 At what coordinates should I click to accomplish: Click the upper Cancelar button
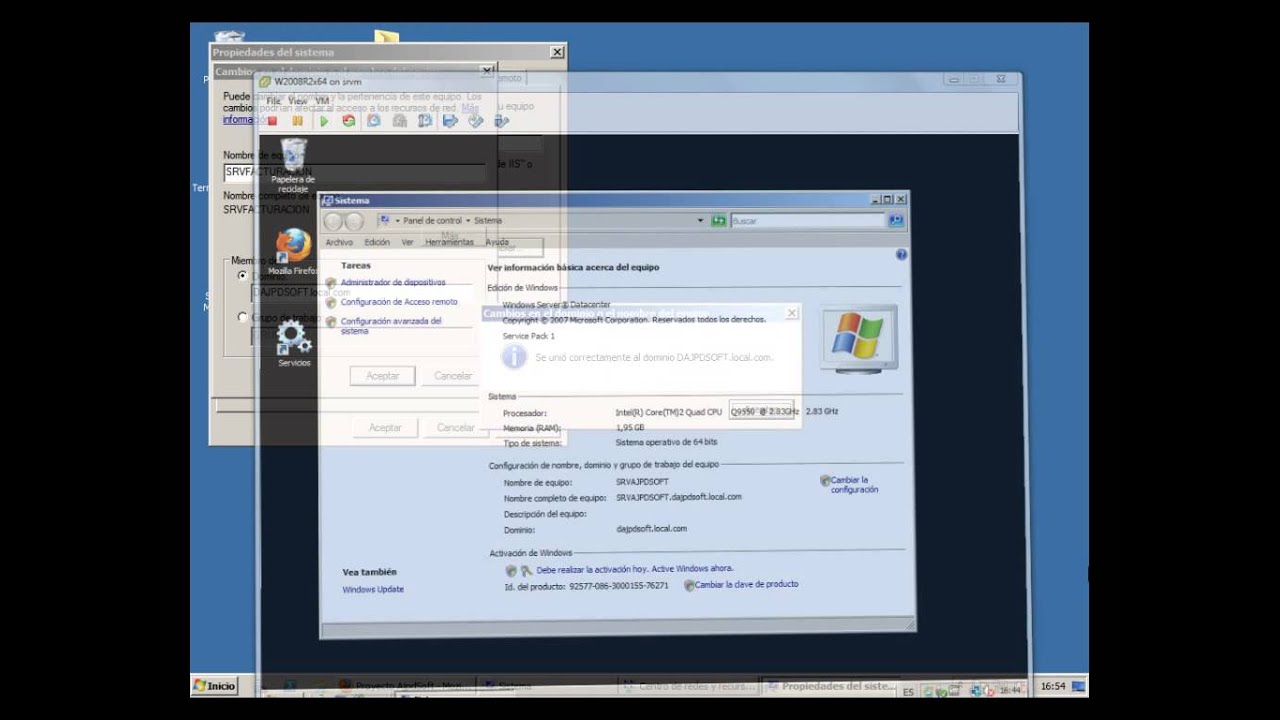click(x=453, y=376)
